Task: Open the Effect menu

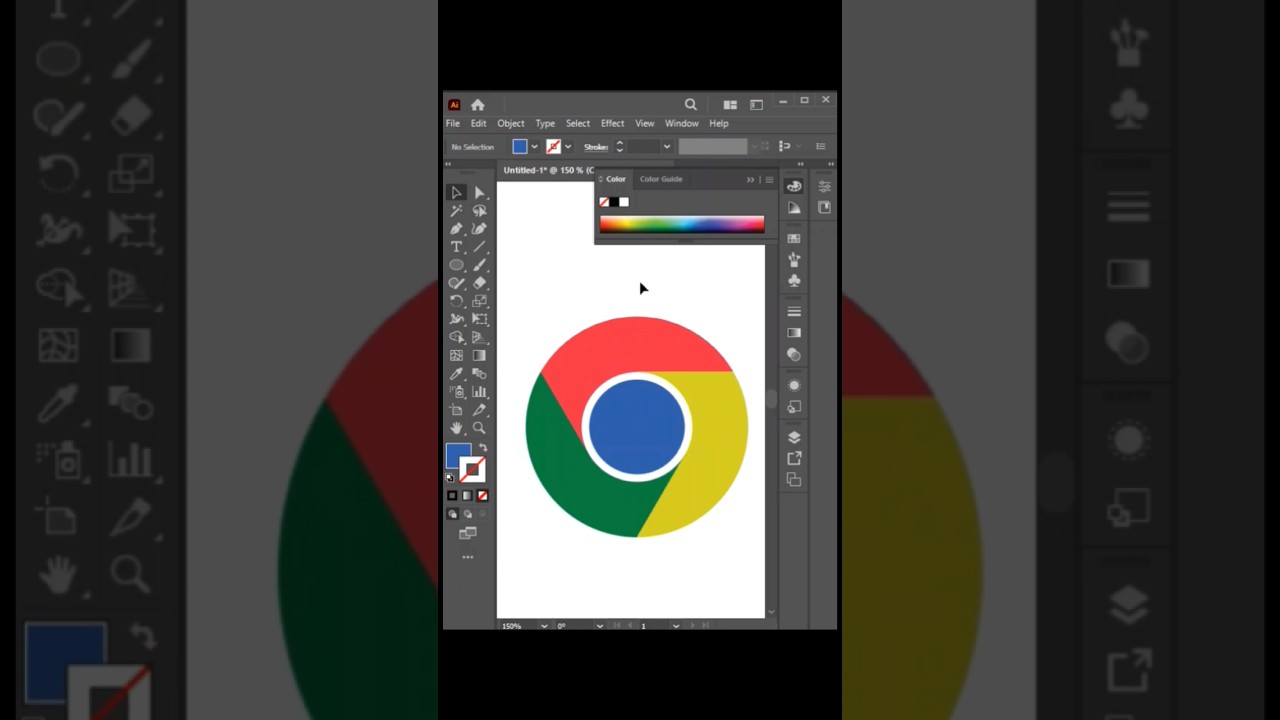Action: tap(613, 123)
